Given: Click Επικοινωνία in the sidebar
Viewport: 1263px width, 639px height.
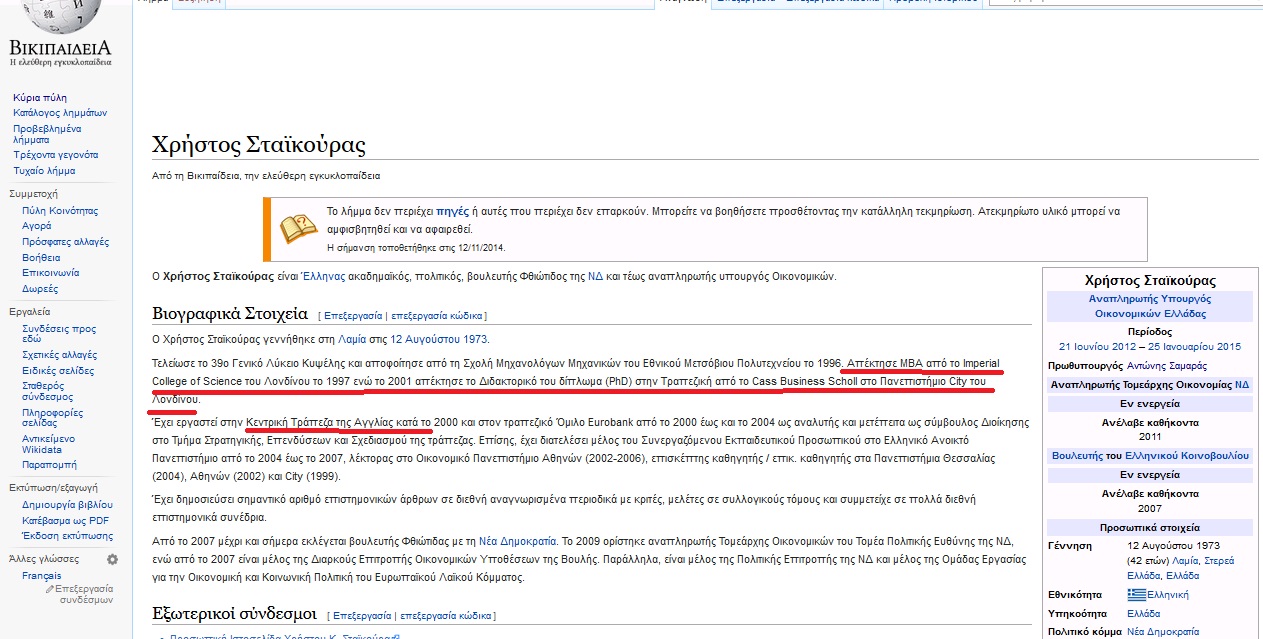Looking at the screenshot, I should coord(51,272).
